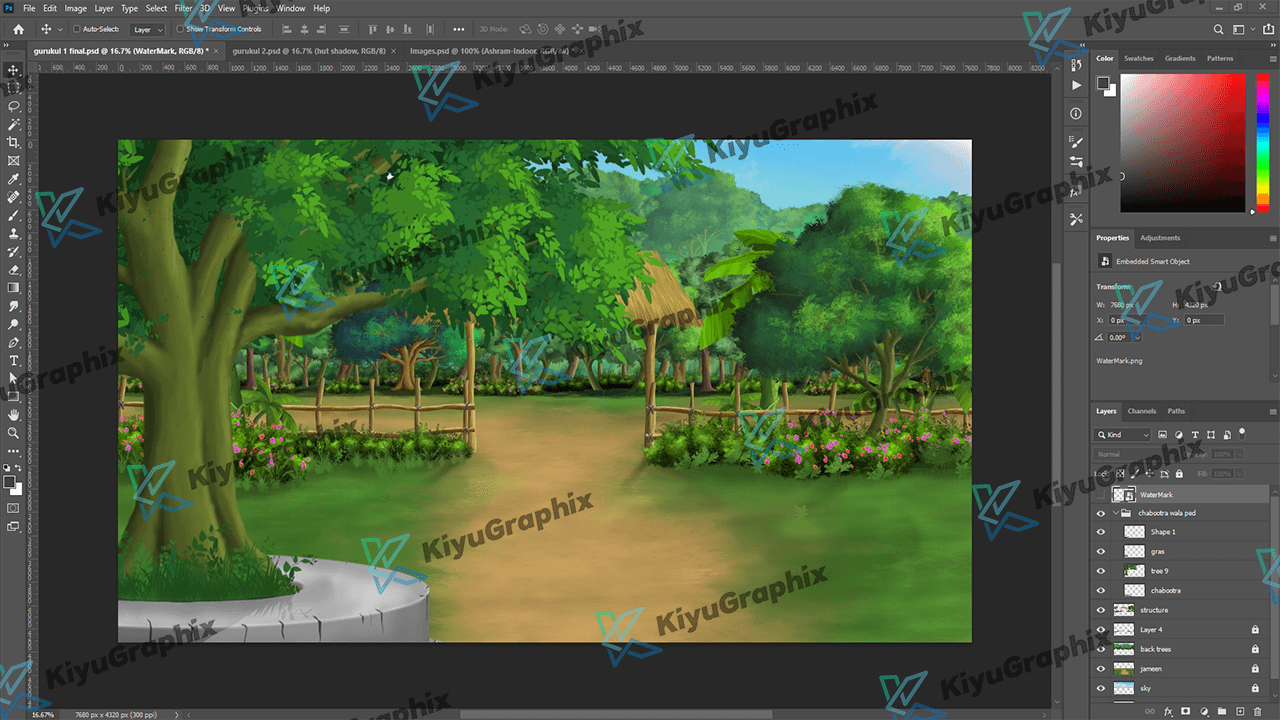Screen dimensions: 1280x720
Task: Select the Zoom tool
Action: pos(14,433)
